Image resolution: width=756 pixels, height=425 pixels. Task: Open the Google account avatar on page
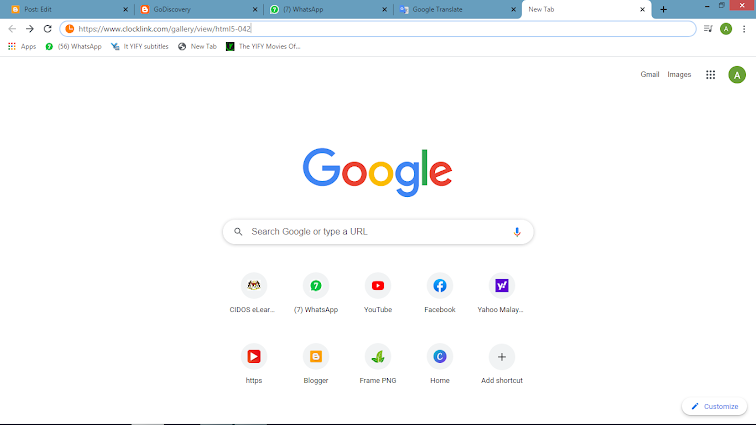tap(737, 75)
